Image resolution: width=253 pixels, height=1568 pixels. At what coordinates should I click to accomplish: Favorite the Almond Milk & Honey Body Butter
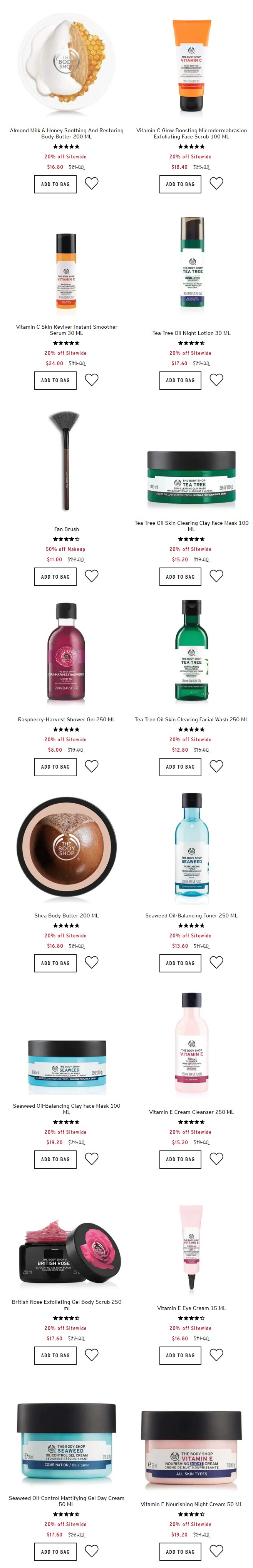point(91,183)
